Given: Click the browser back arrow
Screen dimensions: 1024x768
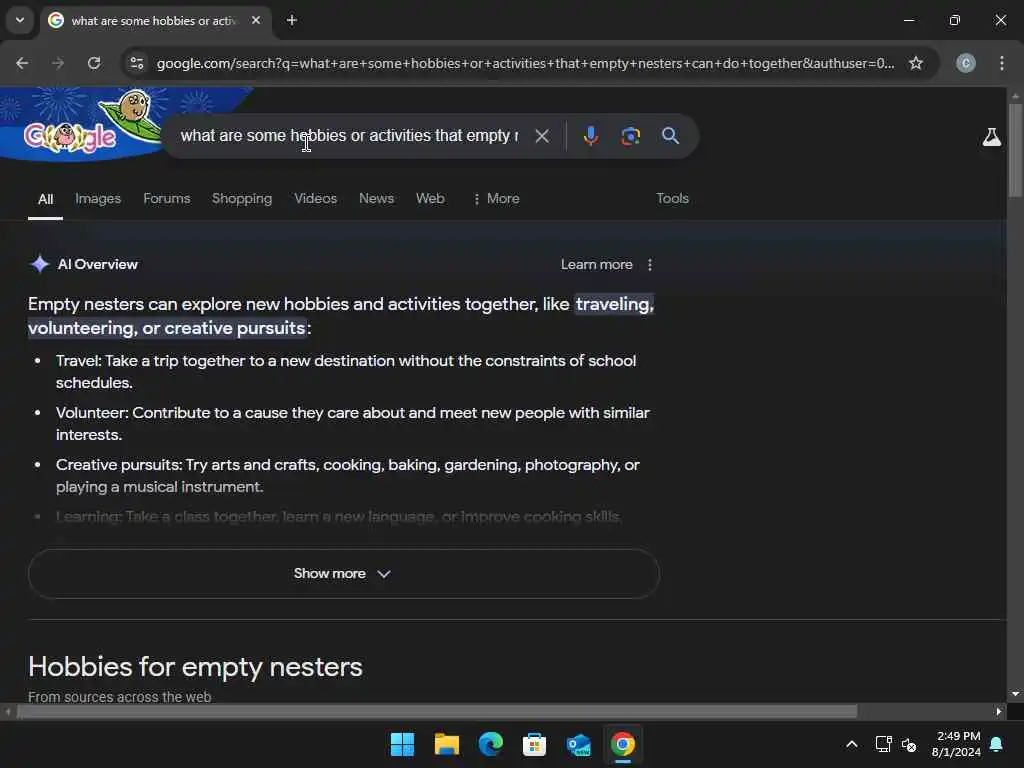Looking at the screenshot, I should click(22, 63).
